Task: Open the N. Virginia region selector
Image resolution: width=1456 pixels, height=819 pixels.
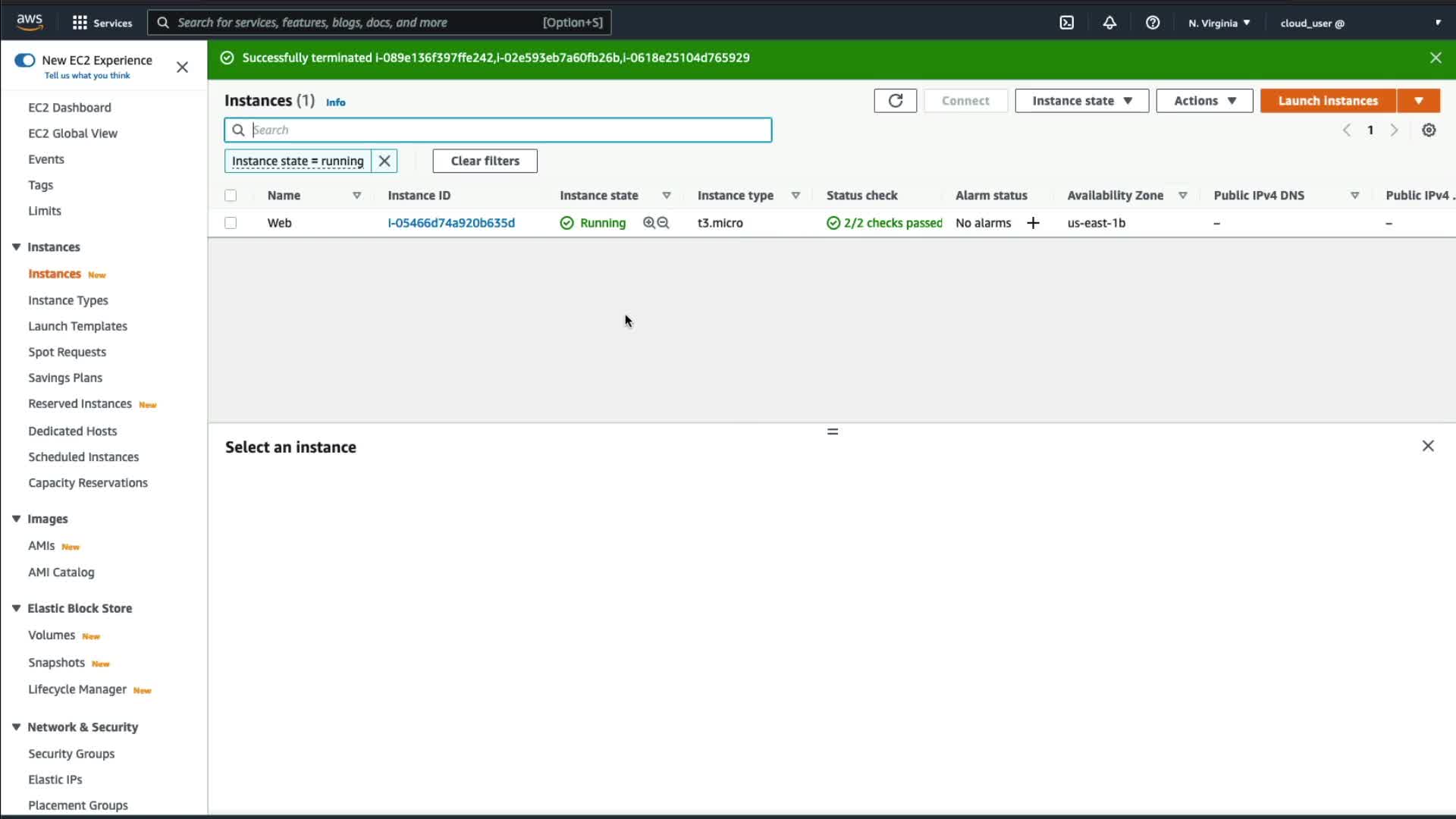Action: pyautogui.click(x=1219, y=23)
